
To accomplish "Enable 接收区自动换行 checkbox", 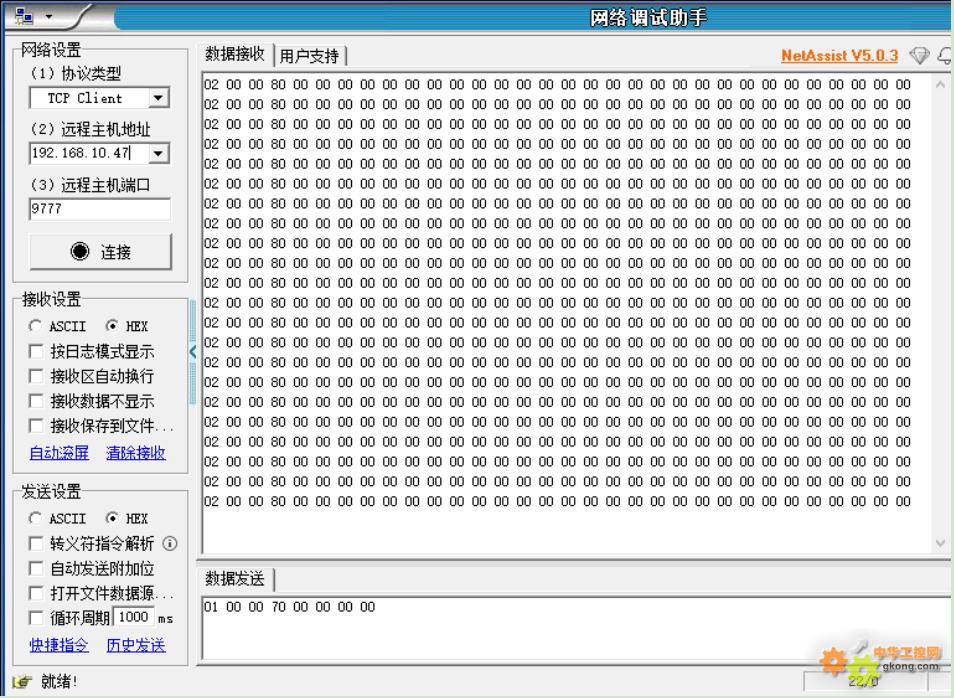I will 36,376.
